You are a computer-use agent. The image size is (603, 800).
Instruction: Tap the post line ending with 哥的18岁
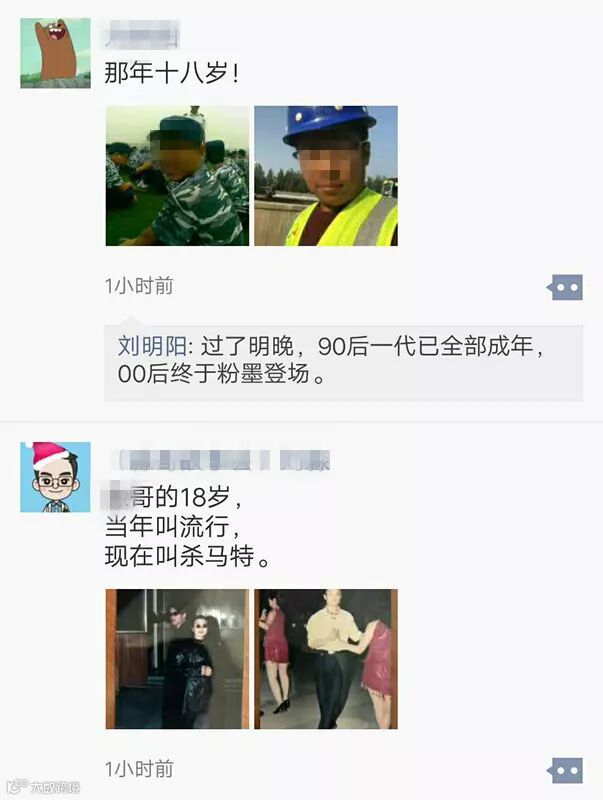(171, 497)
